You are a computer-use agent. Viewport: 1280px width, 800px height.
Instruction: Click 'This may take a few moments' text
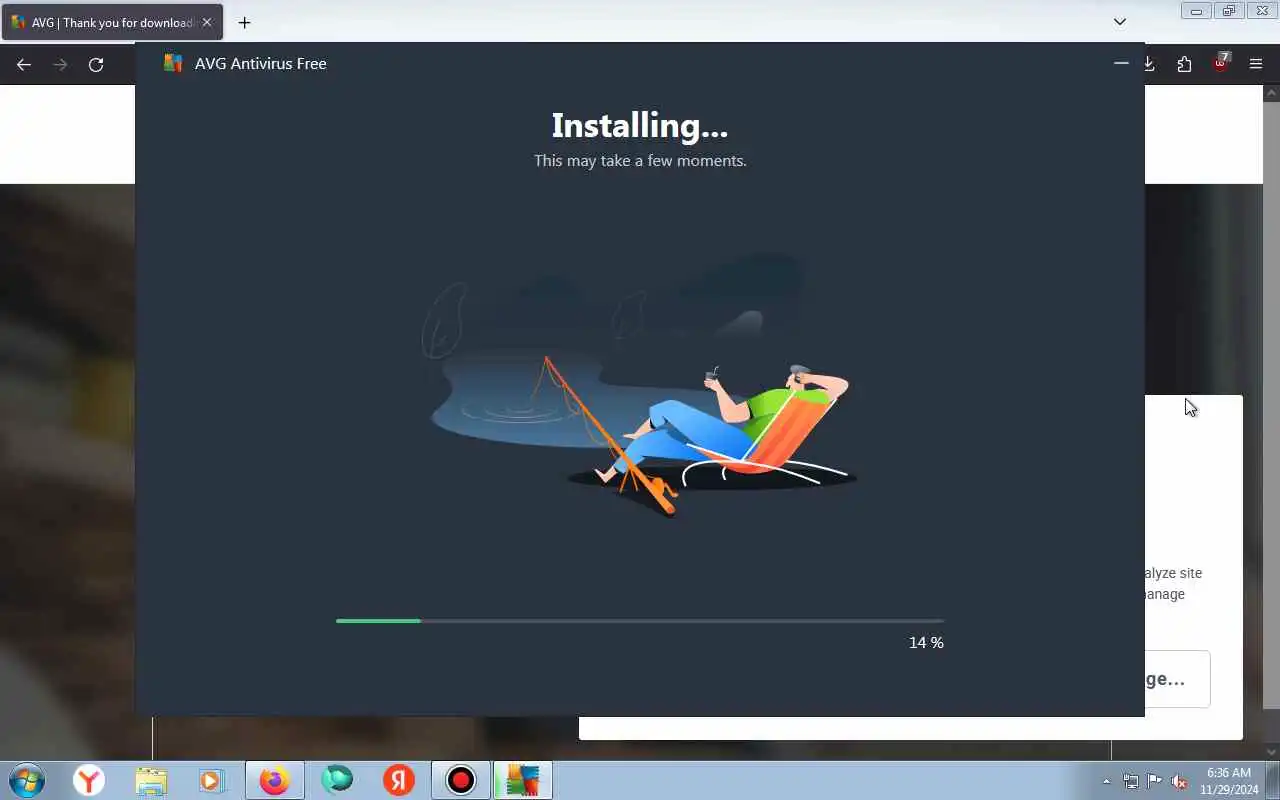pos(640,160)
